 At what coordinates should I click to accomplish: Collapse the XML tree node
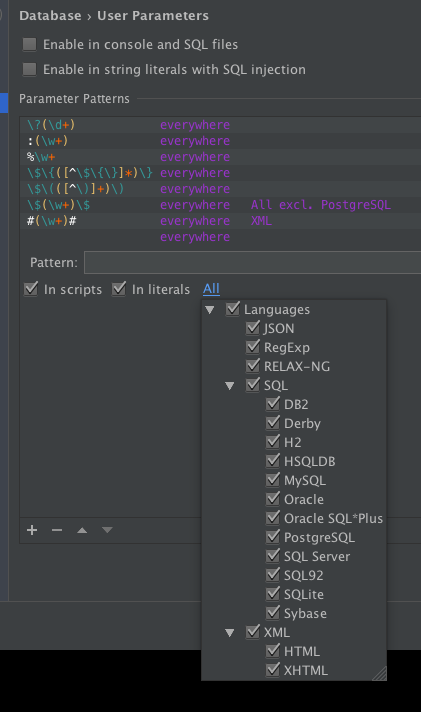point(230,633)
